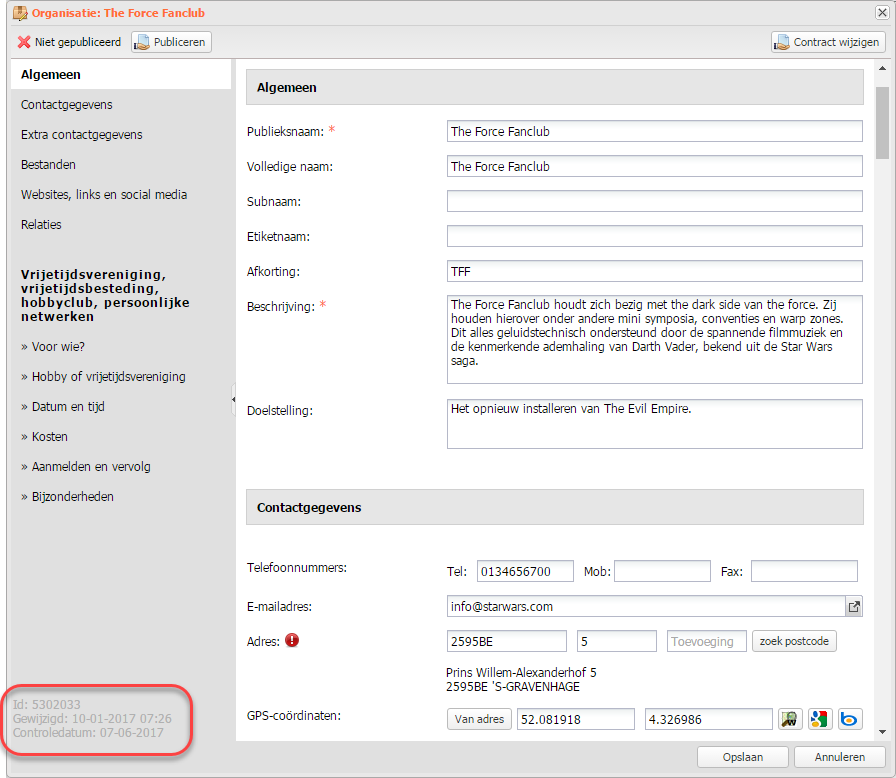This screenshot has width=896, height=778.
Task: Click inside the Beschrijving text area
Action: 654,339
